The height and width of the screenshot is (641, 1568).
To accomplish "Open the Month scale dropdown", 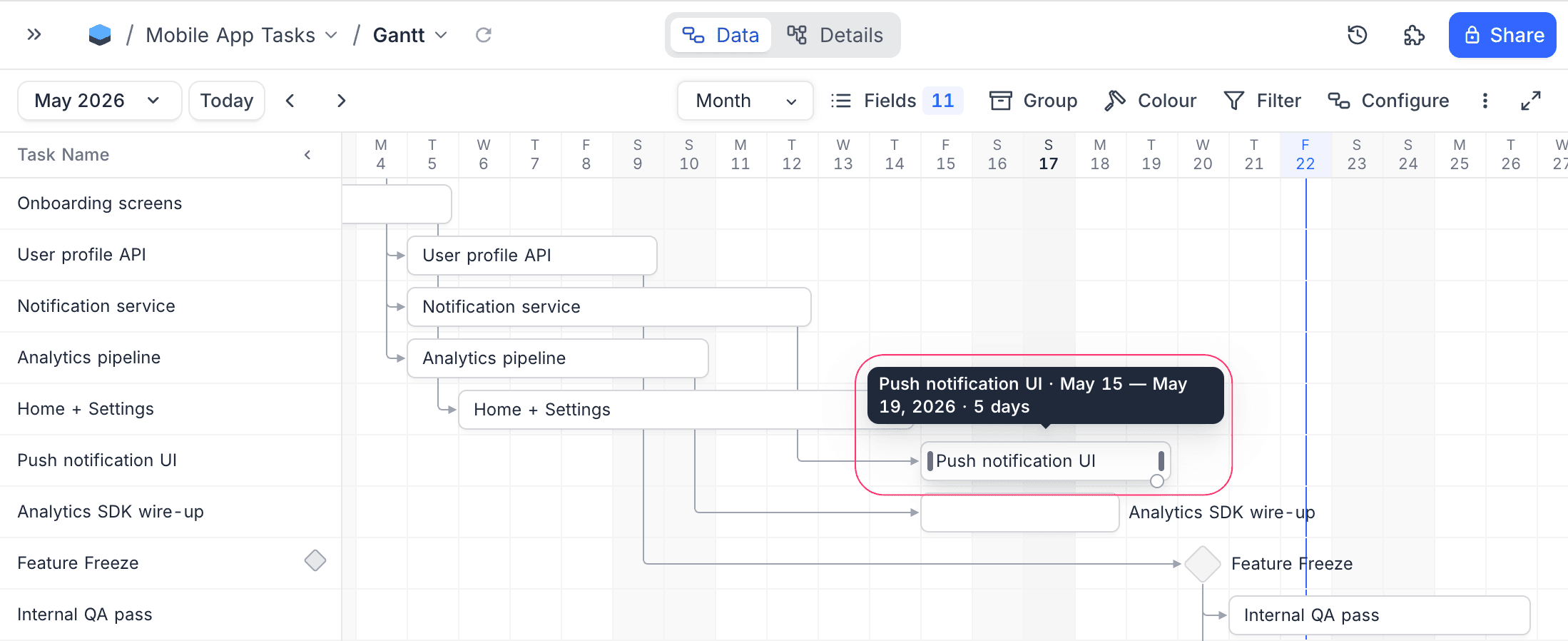I will click(x=745, y=101).
